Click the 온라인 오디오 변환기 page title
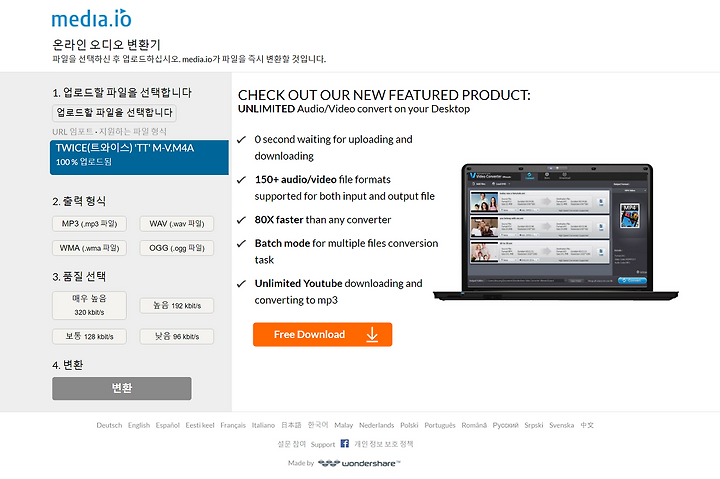The height and width of the screenshot is (479, 720). pos(106,45)
